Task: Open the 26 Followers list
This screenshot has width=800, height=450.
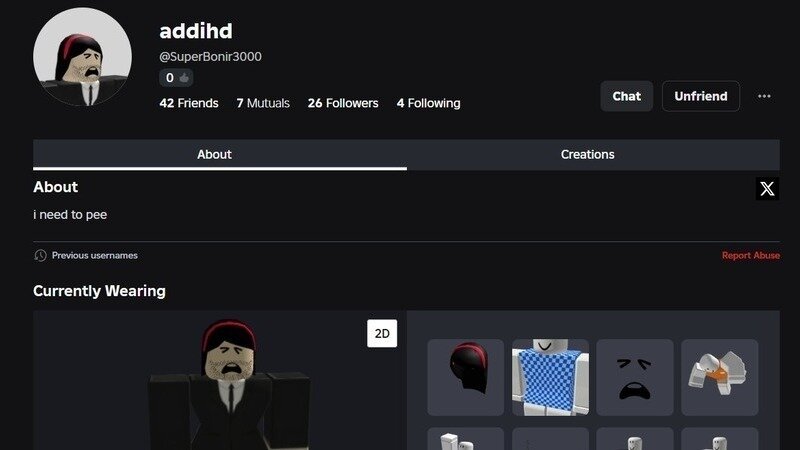Action: [x=343, y=103]
